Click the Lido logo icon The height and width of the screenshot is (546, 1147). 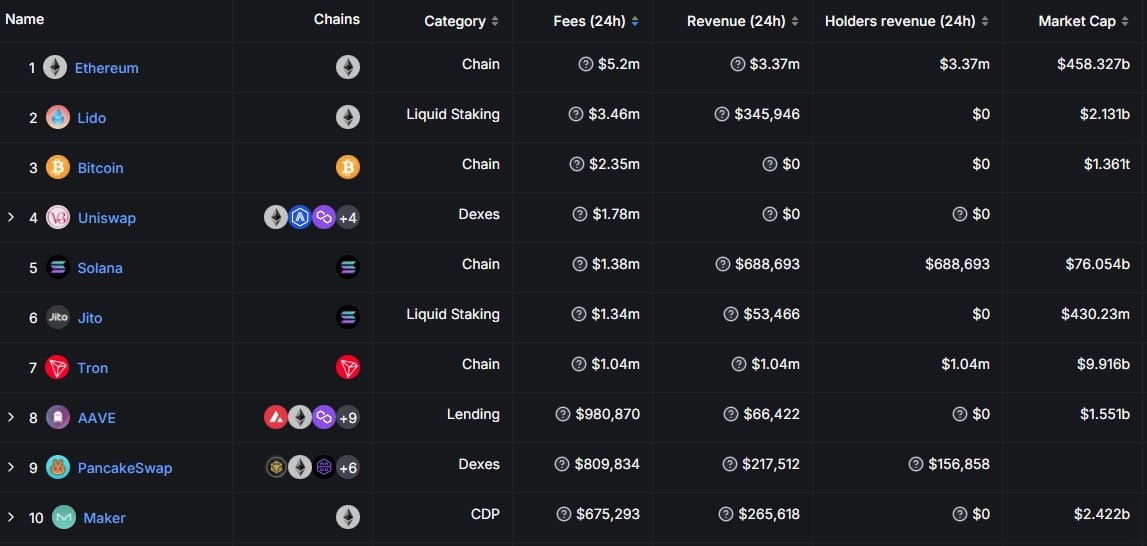click(x=58, y=118)
